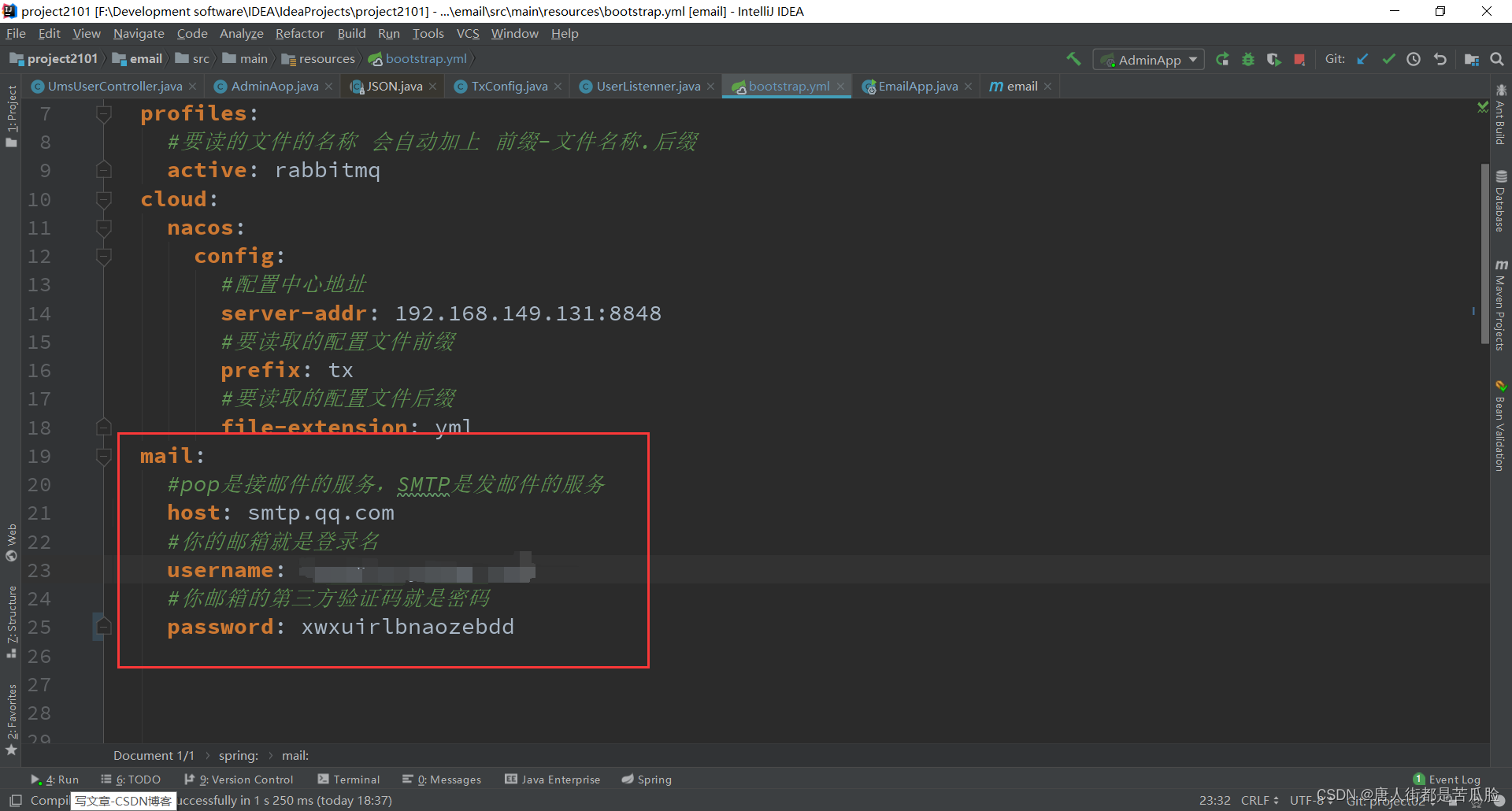Open Search Everywhere magnifier icon
Image resolution: width=1512 pixels, height=811 pixels.
1497,59
